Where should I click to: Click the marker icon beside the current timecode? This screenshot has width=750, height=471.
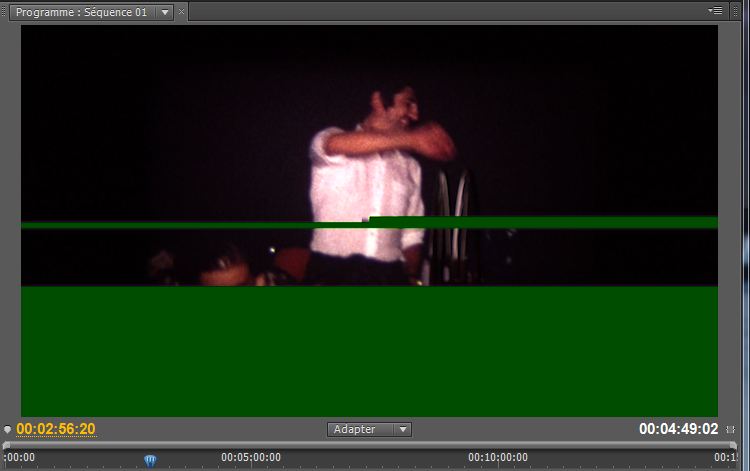pyautogui.click(x=7, y=429)
